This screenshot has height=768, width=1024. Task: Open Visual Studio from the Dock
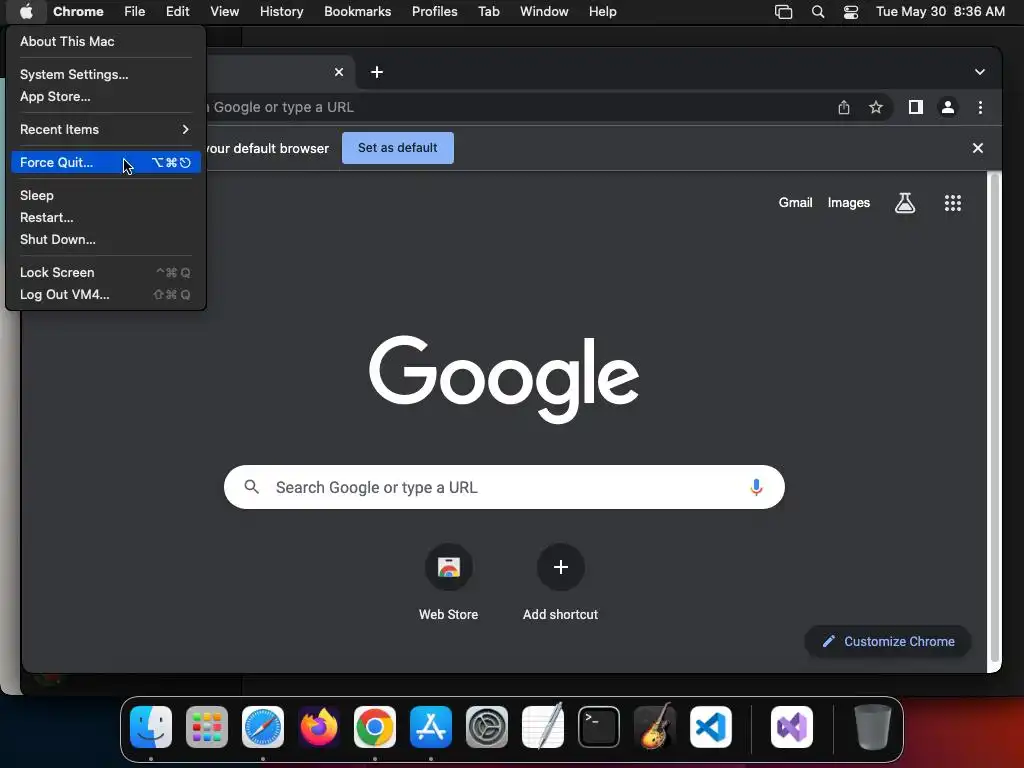tap(792, 727)
